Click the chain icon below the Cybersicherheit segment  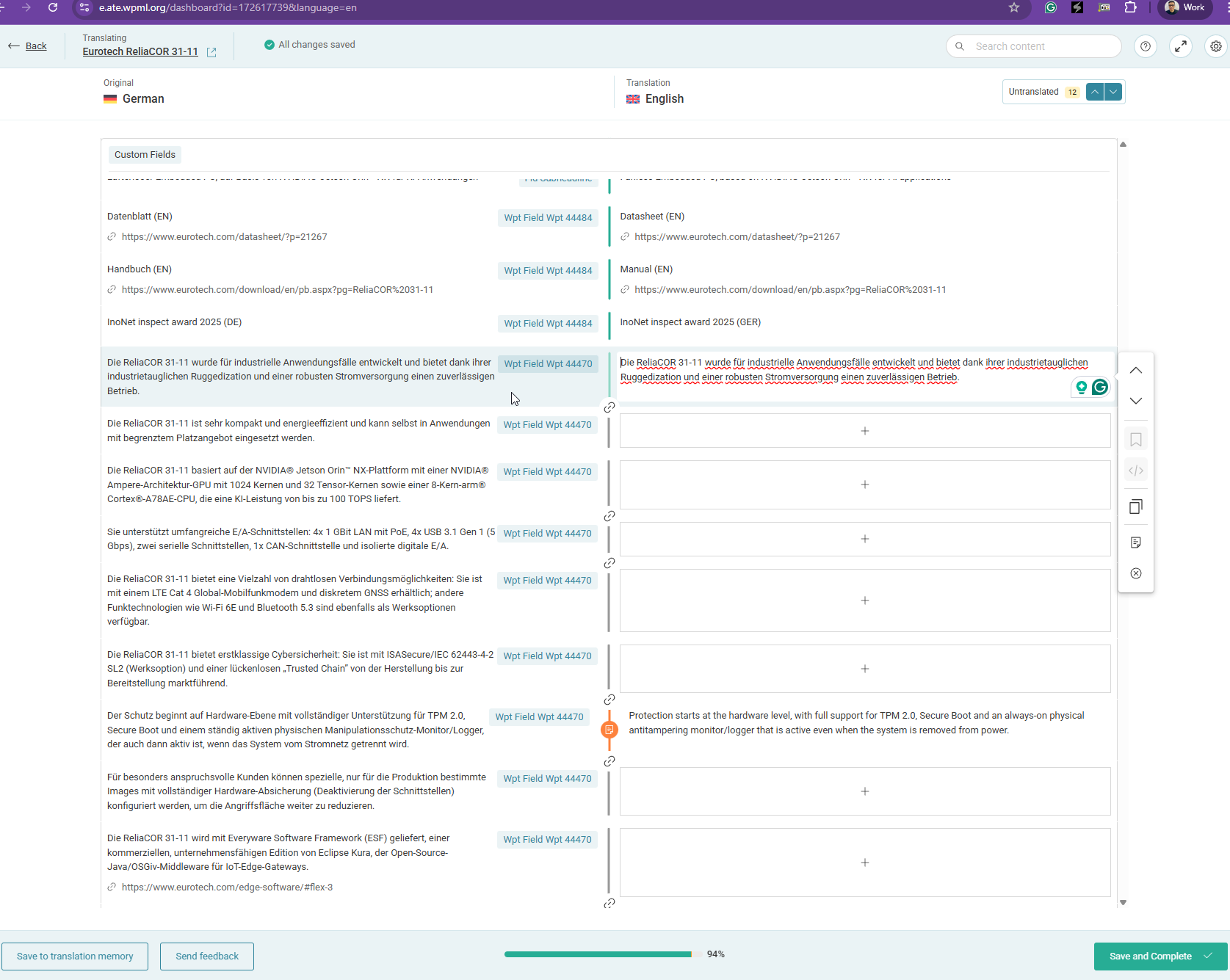click(609, 700)
